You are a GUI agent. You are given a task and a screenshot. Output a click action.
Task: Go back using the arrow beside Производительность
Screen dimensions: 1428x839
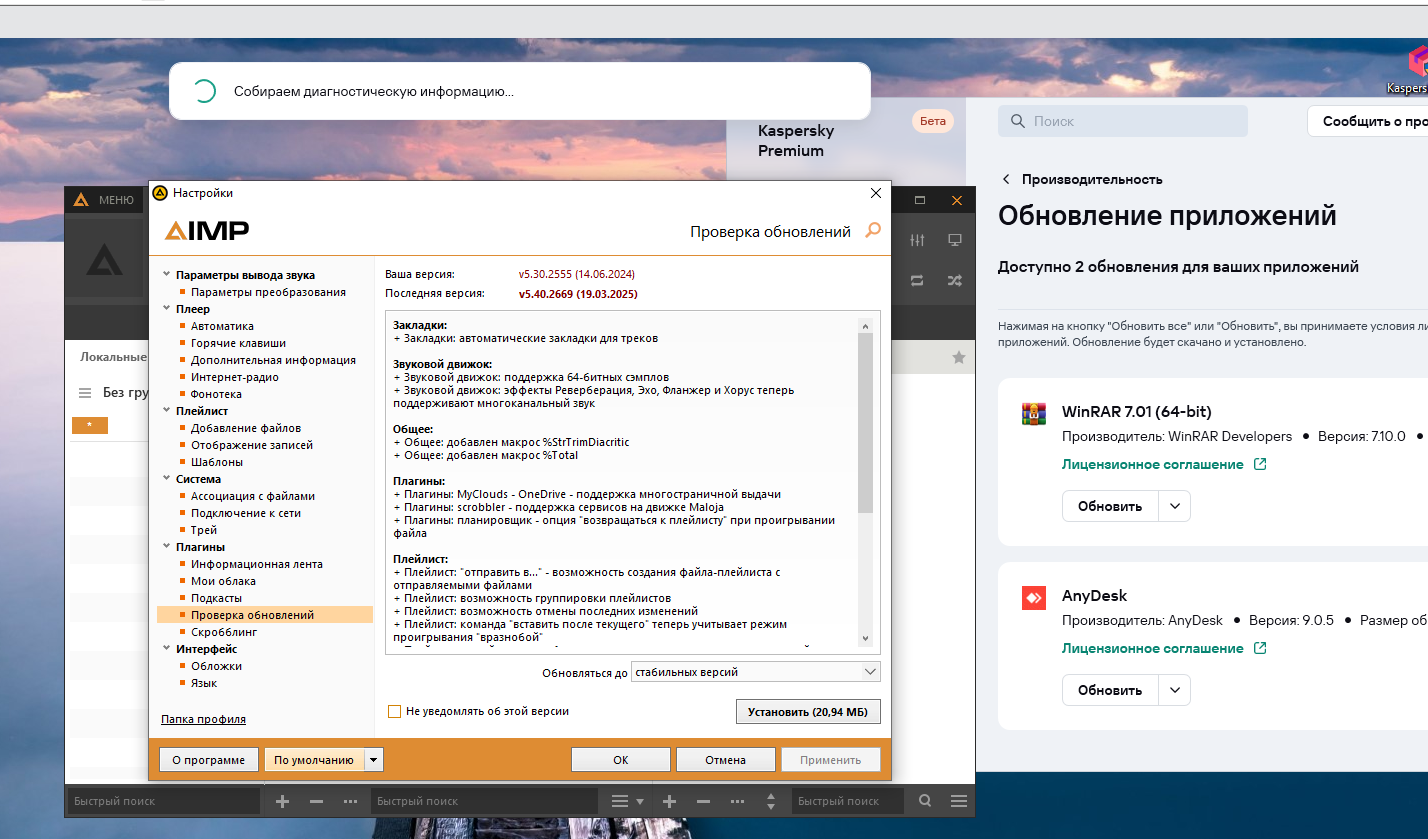[x=1006, y=179]
